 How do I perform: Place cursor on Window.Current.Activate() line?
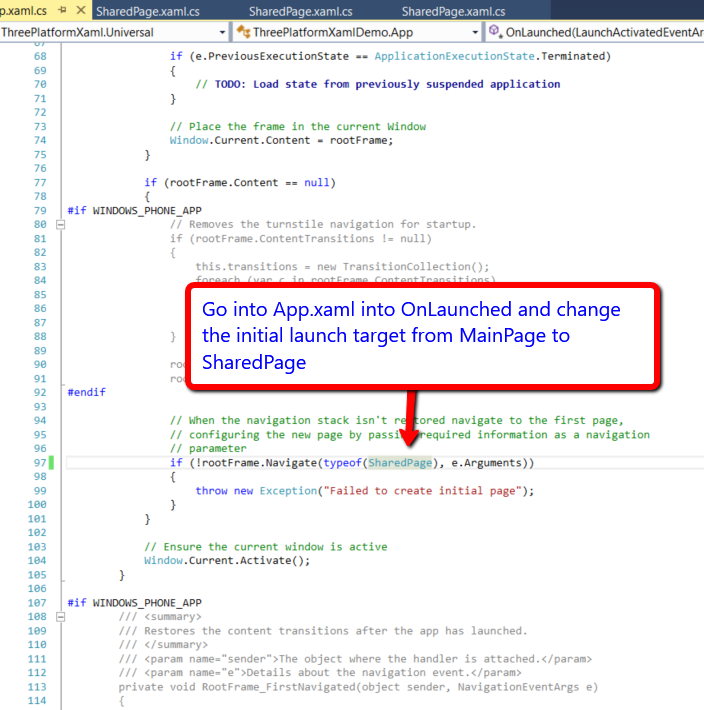[227, 561]
